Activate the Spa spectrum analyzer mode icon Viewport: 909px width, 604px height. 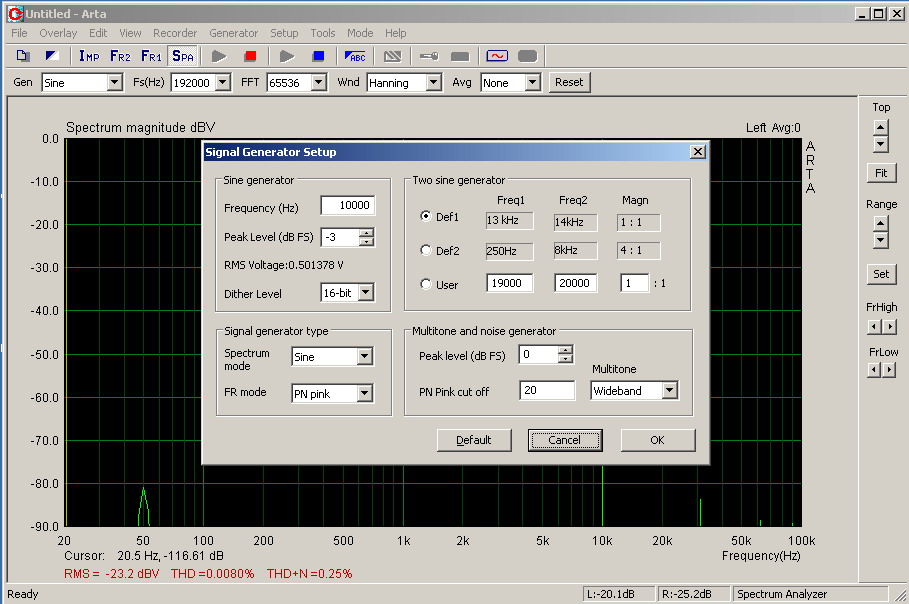[183, 56]
